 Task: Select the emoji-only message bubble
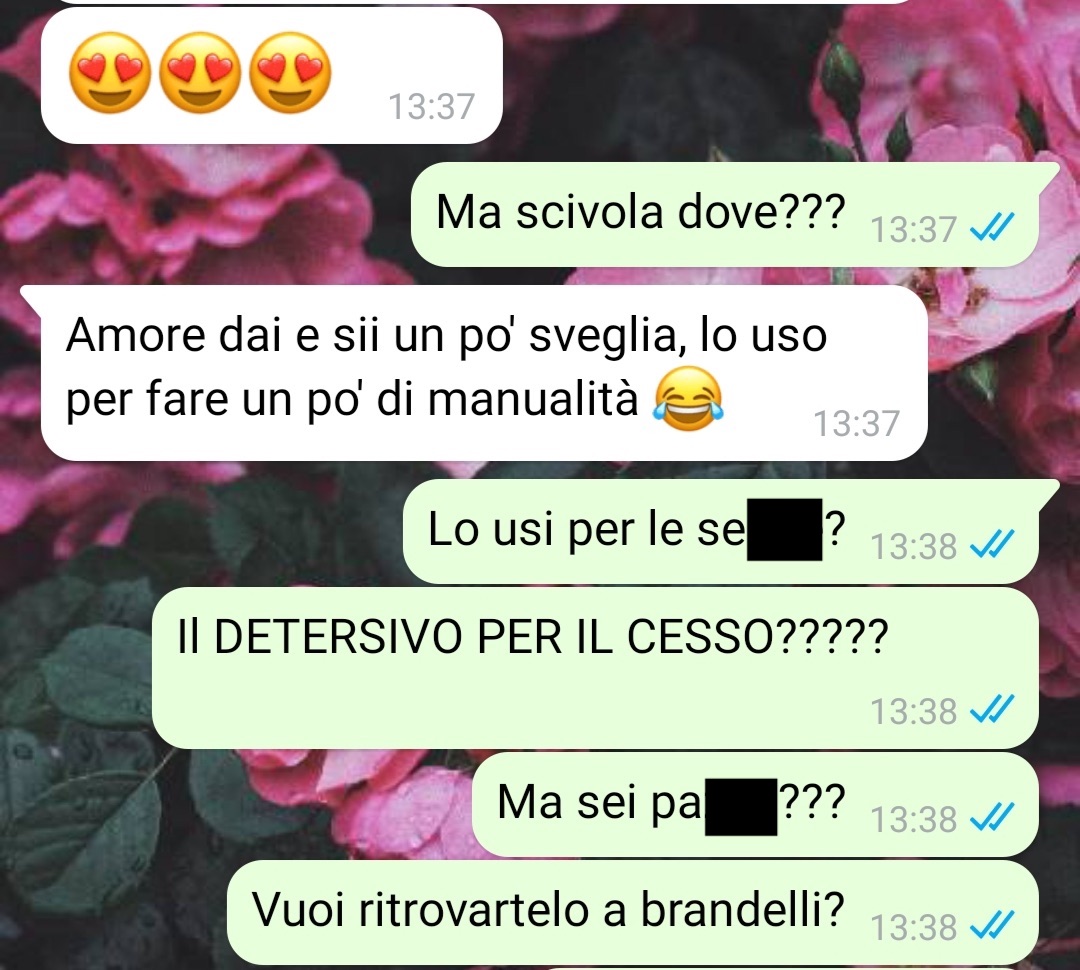pyautogui.click(x=272, y=76)
